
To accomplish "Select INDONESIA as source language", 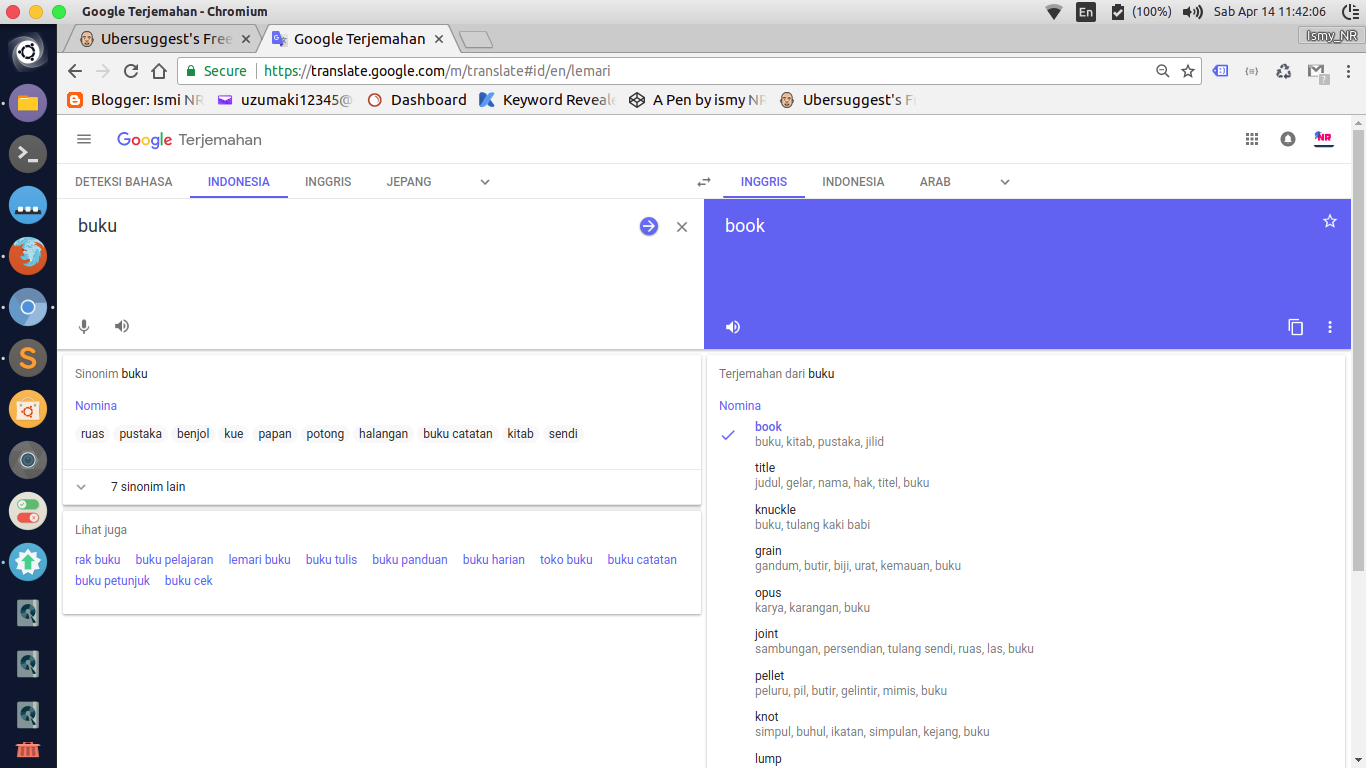I will pyautogui.click(x=239, y=182).
